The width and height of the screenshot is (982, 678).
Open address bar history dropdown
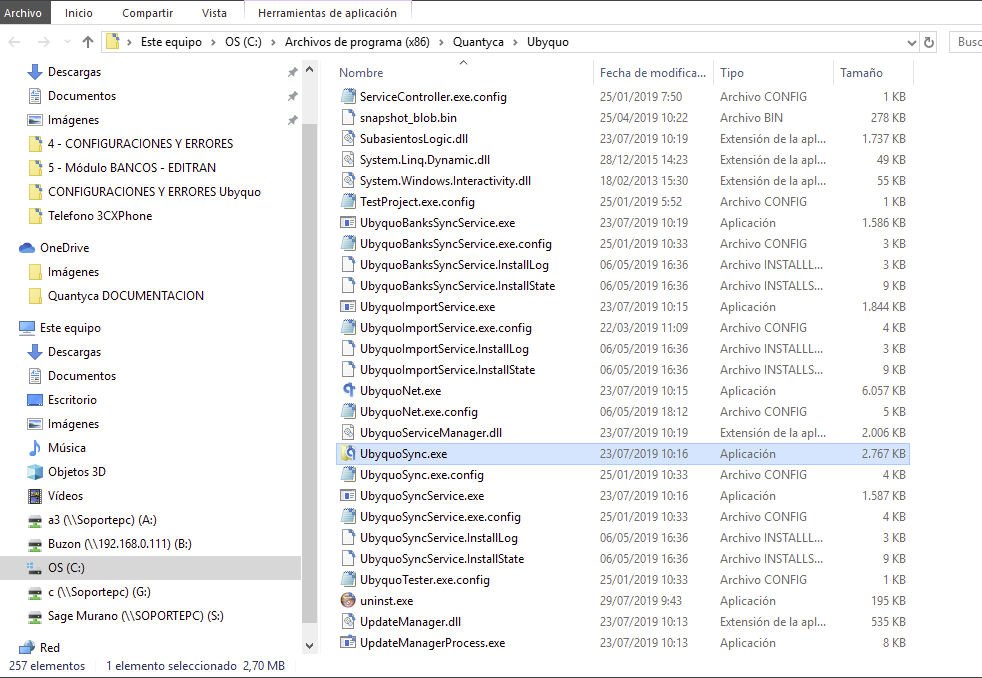click(x=911, y=43)
